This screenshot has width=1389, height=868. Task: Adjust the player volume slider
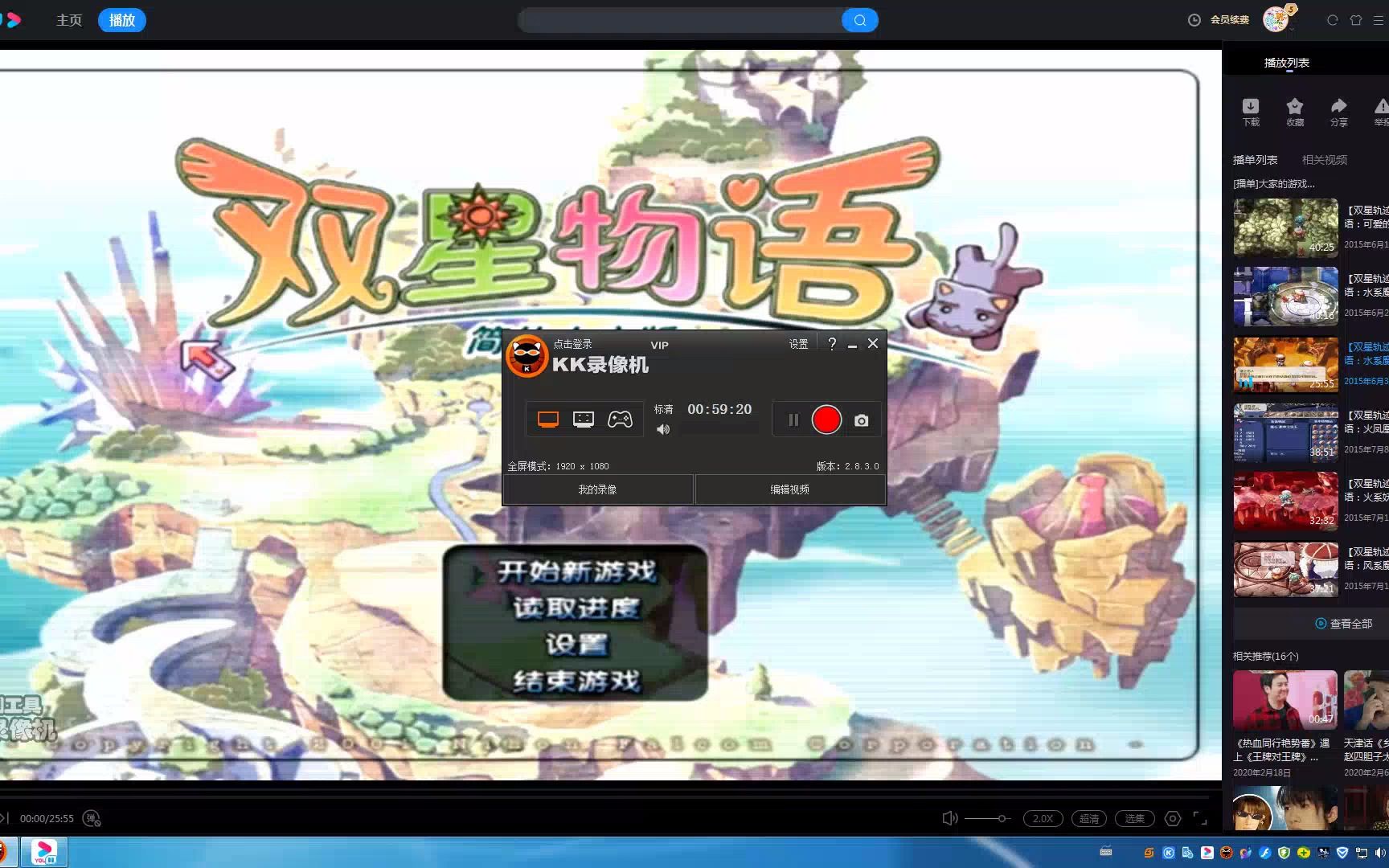click(x=988, y=818)
